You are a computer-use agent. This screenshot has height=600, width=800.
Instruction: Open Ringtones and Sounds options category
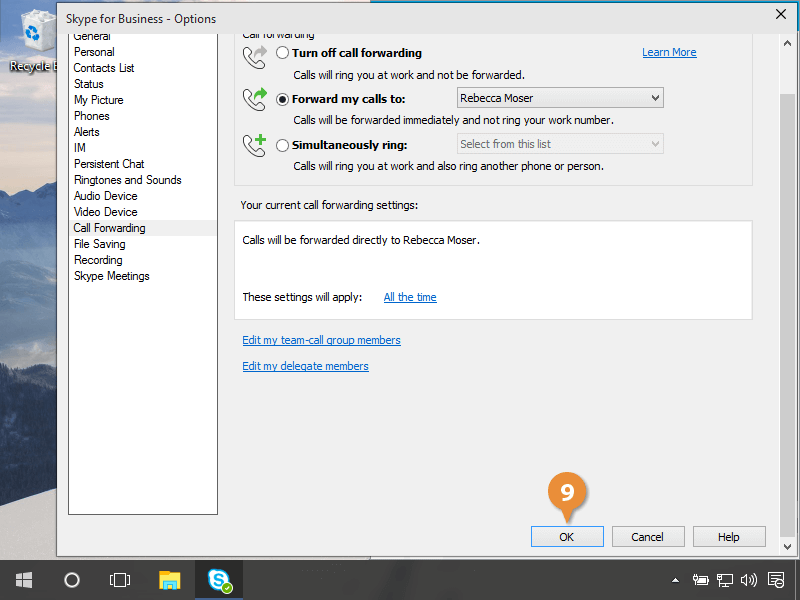pyautogui.click(x=127, y=180)
